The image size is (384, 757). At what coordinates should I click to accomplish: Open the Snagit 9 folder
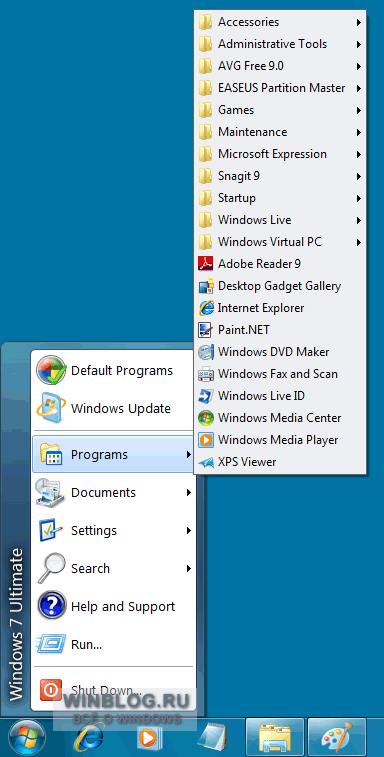[x=280, y=176]
